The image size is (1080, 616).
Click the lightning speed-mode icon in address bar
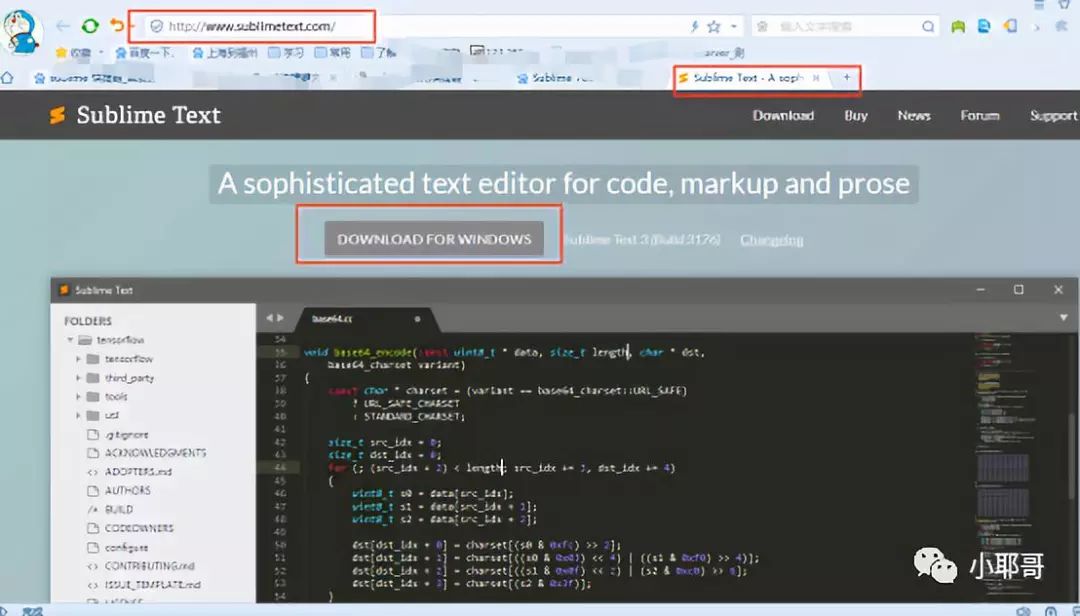pyautogui.click(x=694, y=27)
